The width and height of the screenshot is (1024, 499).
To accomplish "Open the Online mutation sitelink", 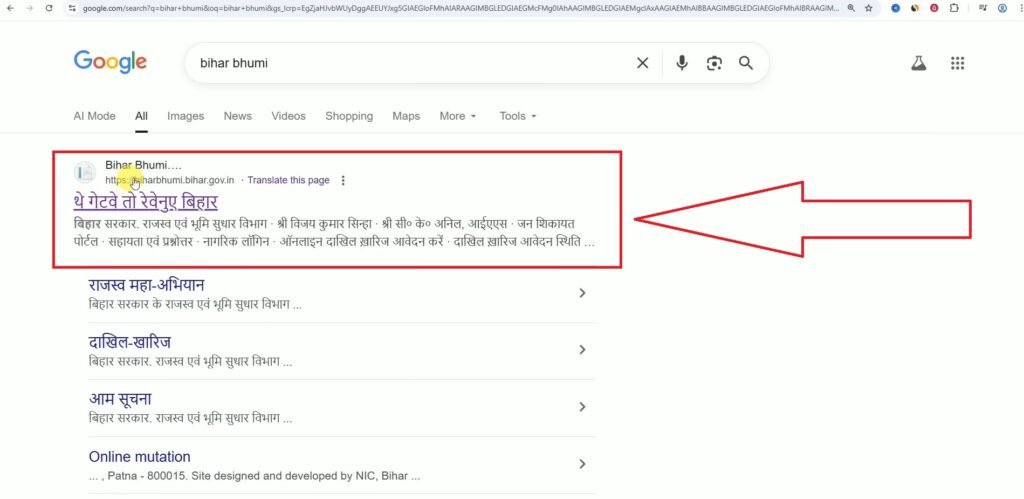I will (140, 457).
